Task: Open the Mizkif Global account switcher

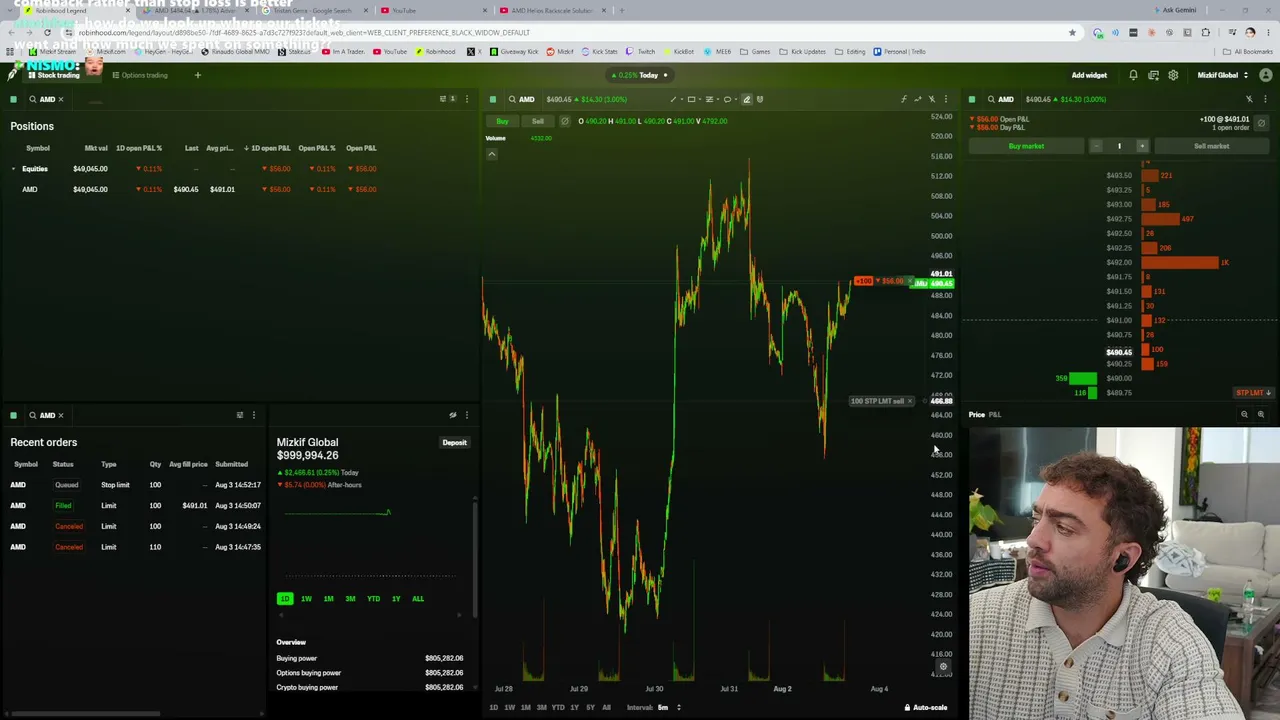Action: click(1222, 75)
